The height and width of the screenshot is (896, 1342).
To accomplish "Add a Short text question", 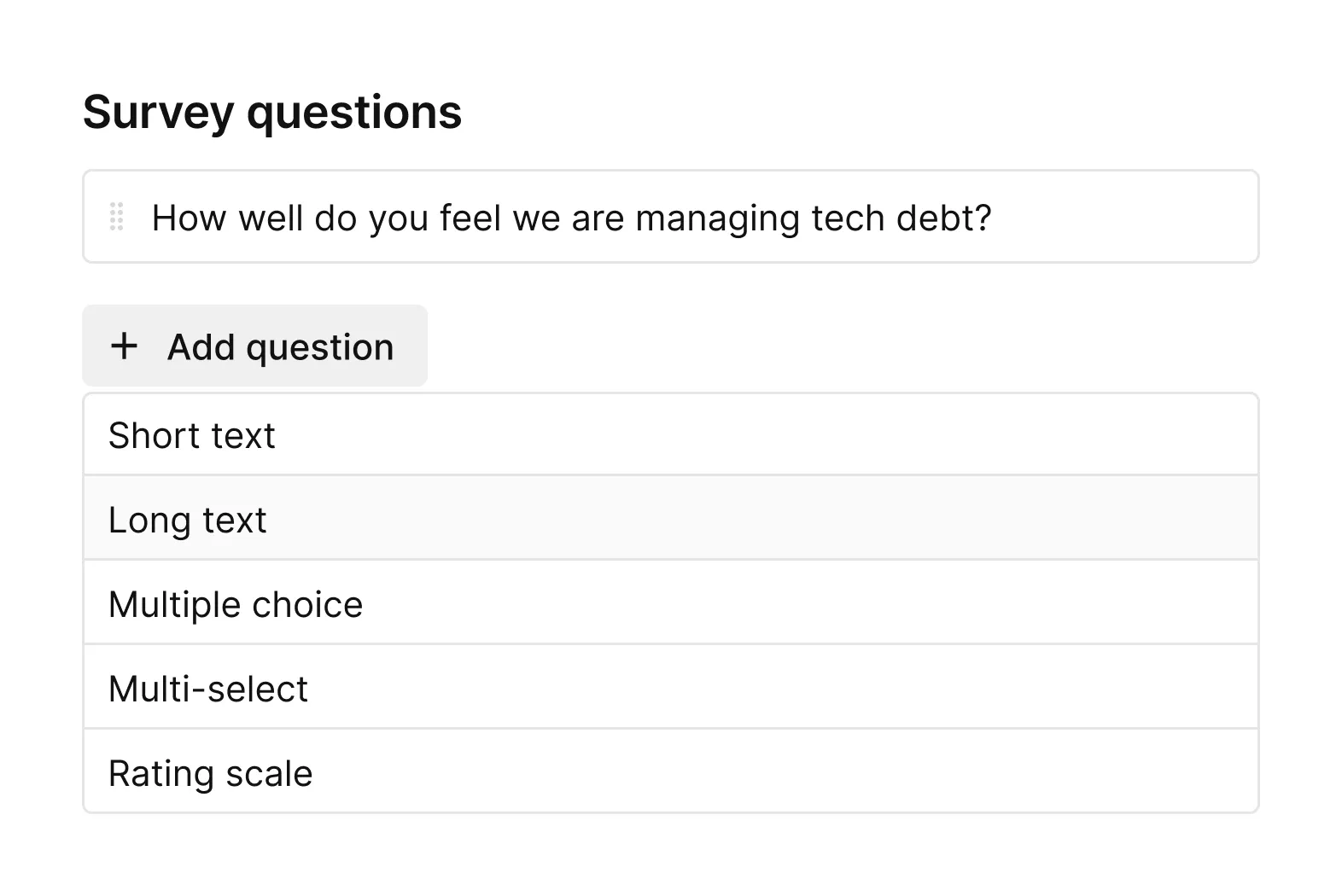I will click(671, 434).
